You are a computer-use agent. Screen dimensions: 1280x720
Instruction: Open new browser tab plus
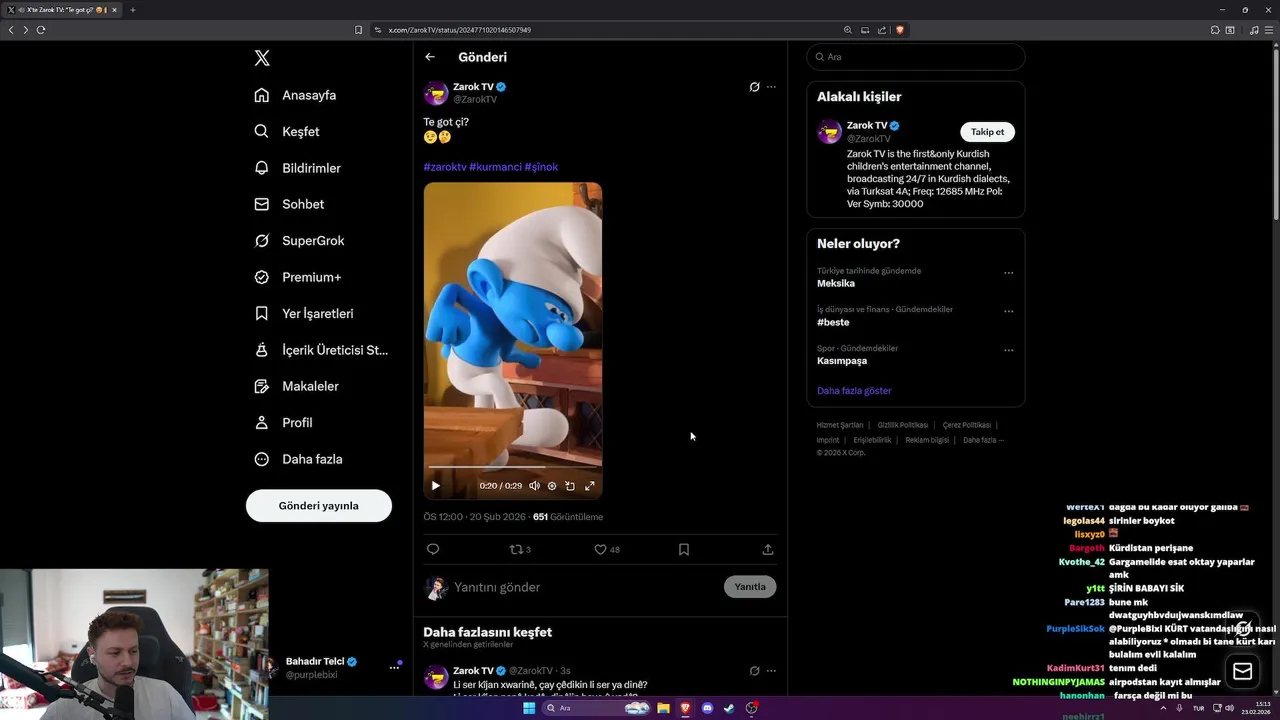pos(133,10)
